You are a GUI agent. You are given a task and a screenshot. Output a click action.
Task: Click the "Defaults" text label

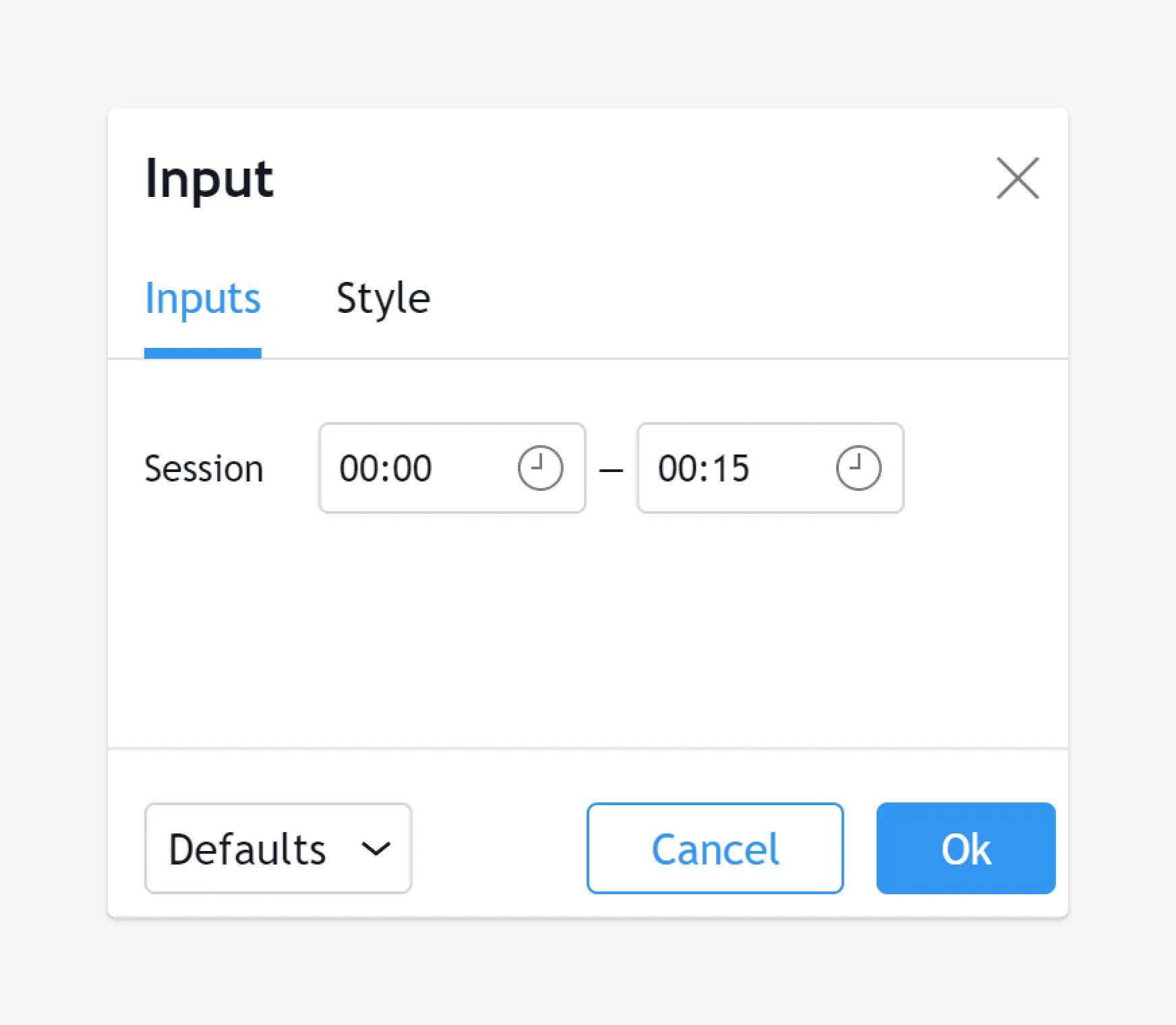point(247,848)
